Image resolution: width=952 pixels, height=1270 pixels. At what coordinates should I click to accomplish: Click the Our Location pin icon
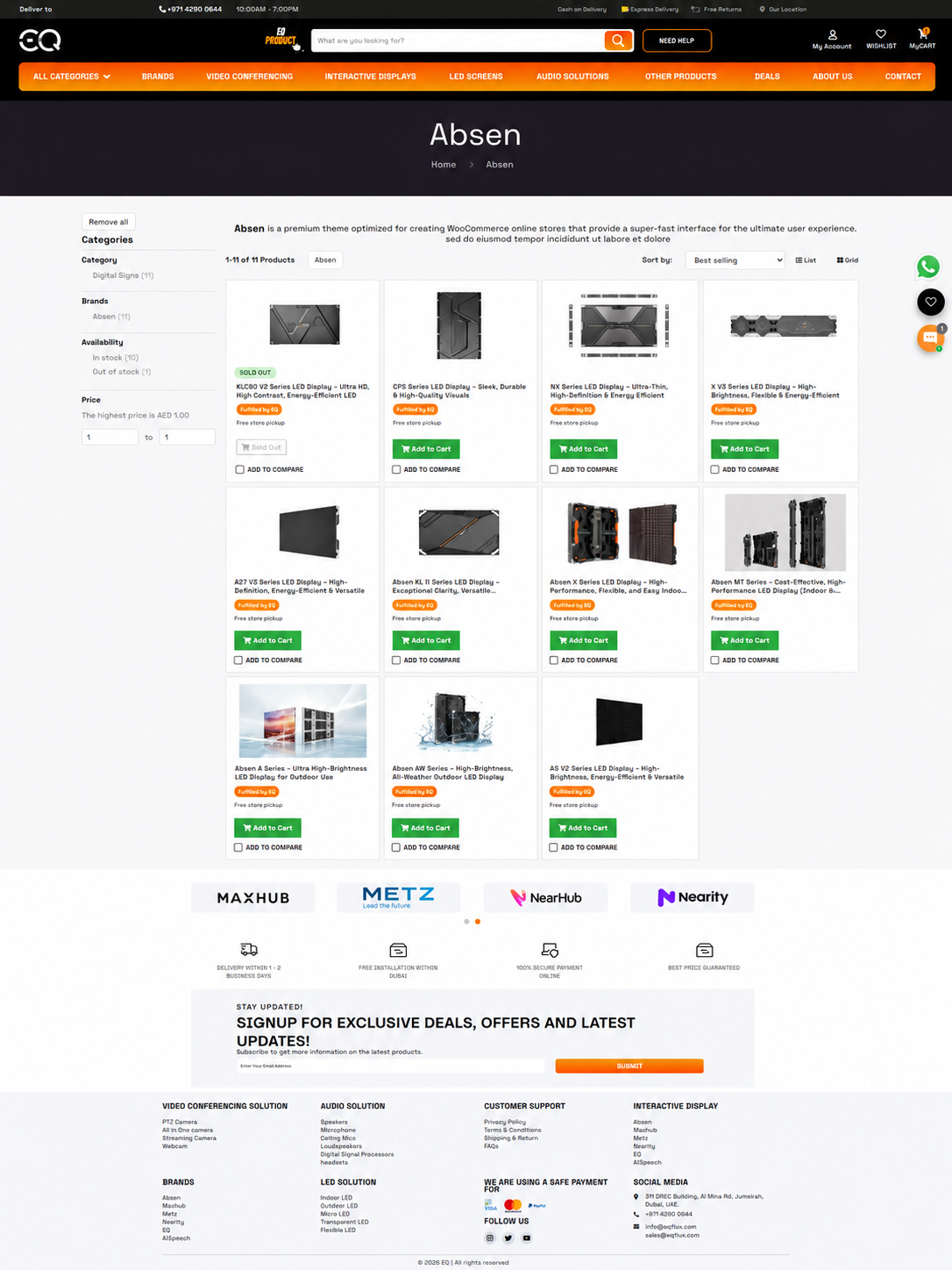tap(762, 10)
